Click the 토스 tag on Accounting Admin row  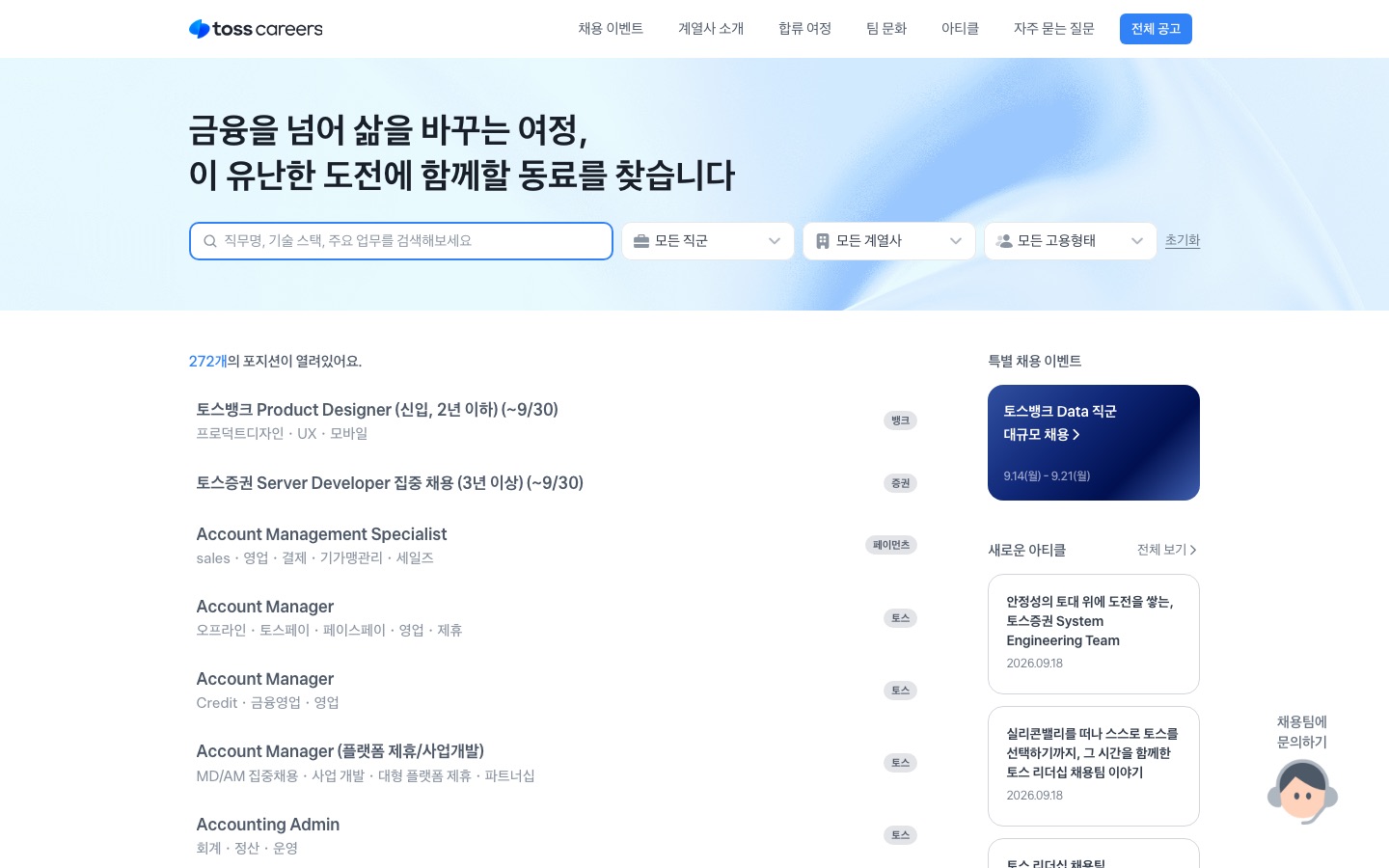pyautogui.click(x=900, y=835)
